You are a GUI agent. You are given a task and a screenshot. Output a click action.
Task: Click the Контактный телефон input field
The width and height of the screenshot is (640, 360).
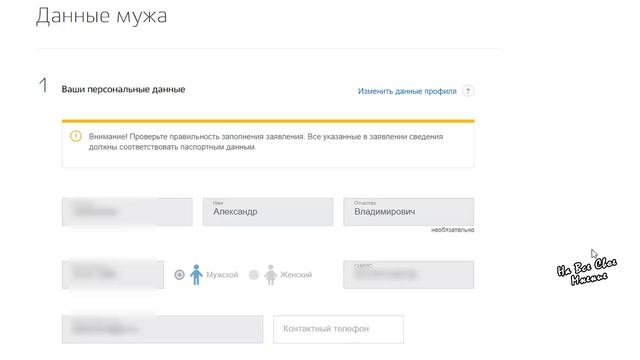point(338,329)
